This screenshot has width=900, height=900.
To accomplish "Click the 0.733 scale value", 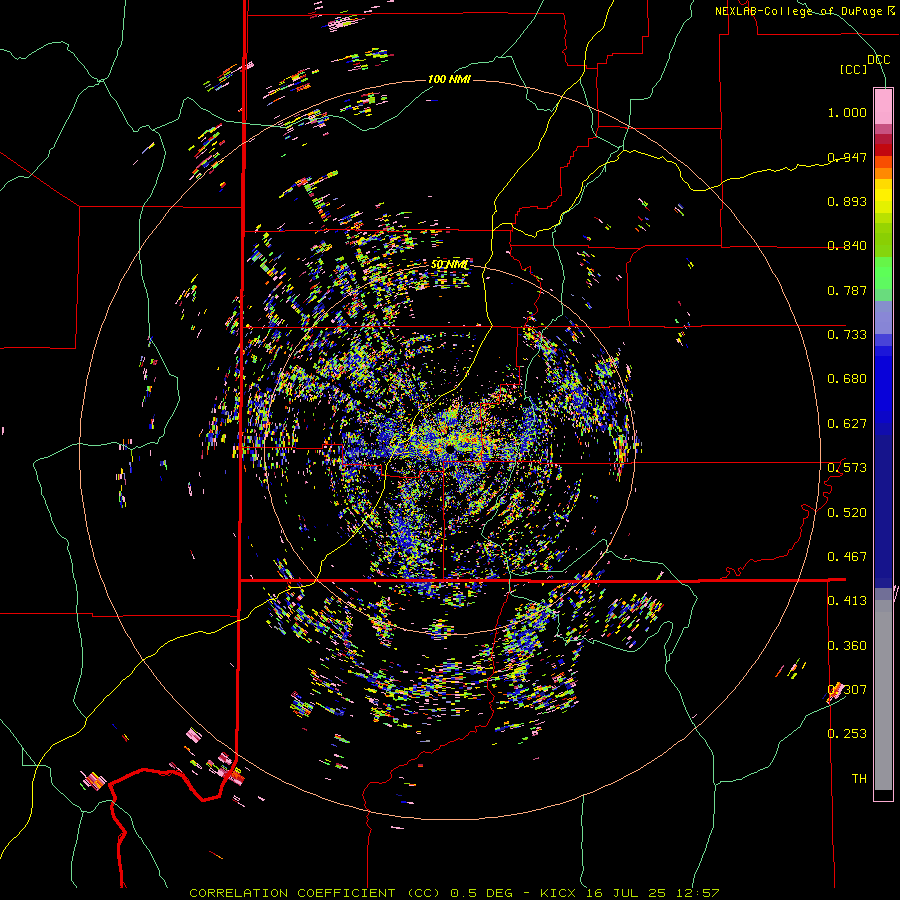I will [847, 335].
